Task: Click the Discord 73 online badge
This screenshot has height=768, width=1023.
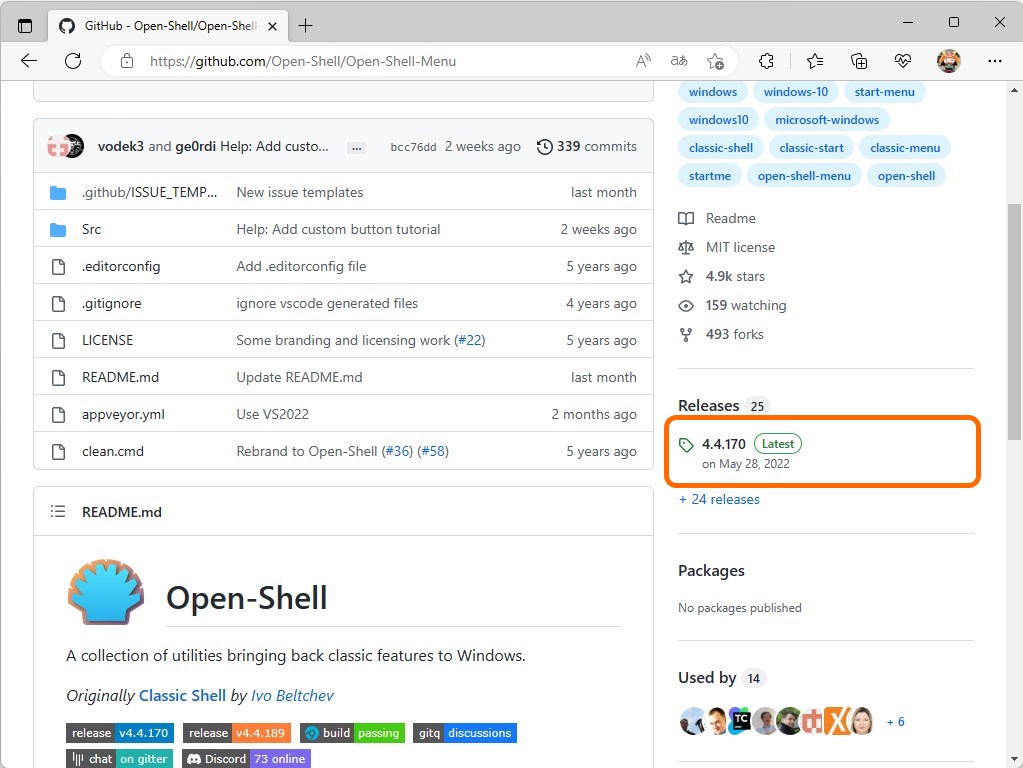Action: coord(245,758)
